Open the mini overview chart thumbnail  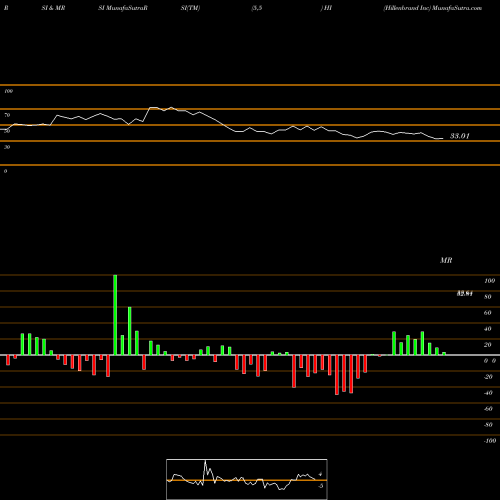247,479
